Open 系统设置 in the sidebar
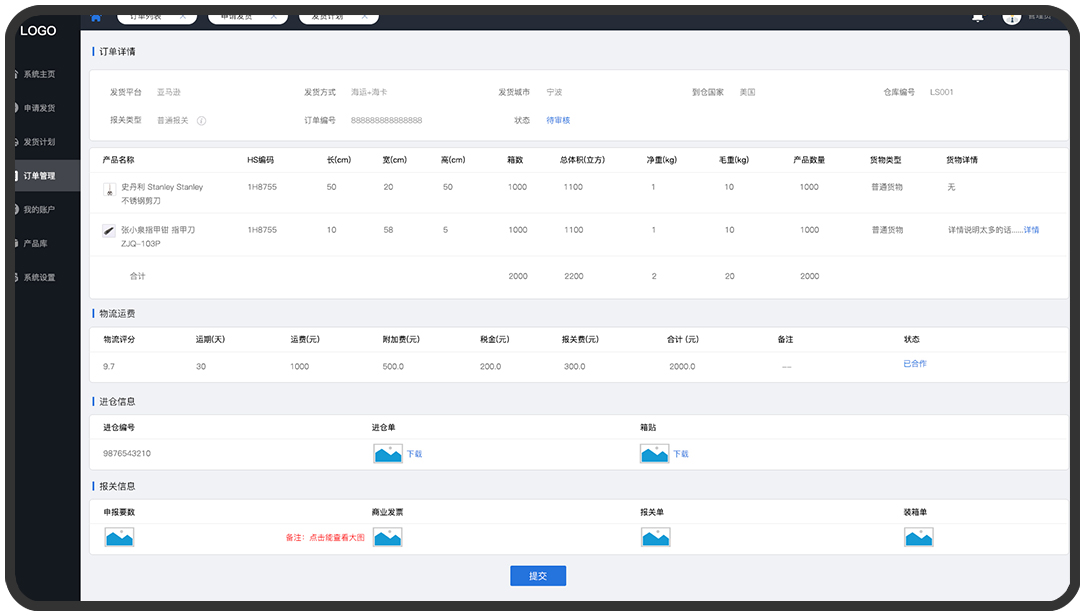Screen dimensions: 1084x615 coord(40,277)
